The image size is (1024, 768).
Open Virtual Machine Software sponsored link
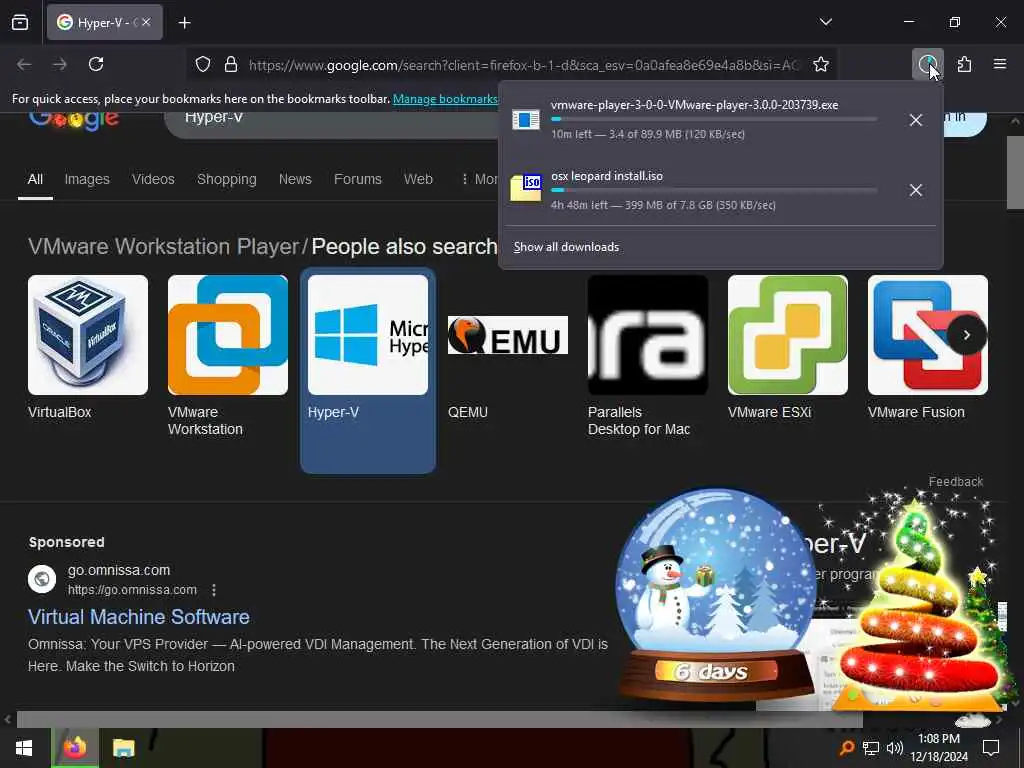click(x=138, y=616)
